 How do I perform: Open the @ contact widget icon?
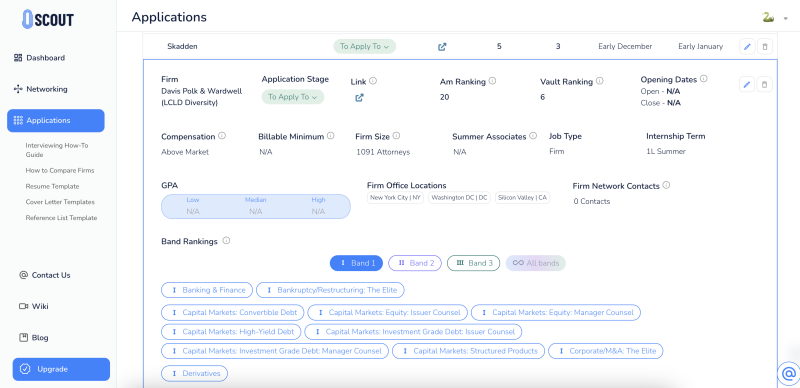[x=789, y=373]
